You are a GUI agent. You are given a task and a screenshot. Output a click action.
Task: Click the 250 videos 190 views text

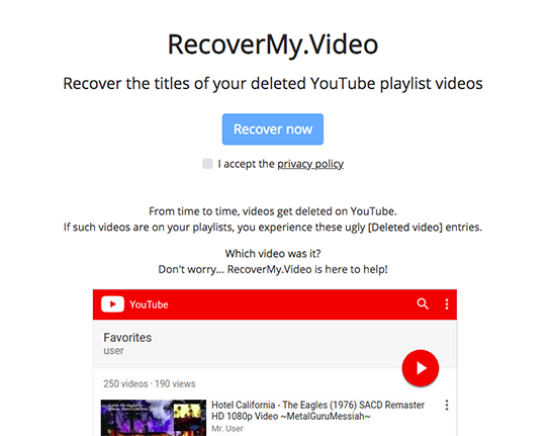[x=149, y=384]
